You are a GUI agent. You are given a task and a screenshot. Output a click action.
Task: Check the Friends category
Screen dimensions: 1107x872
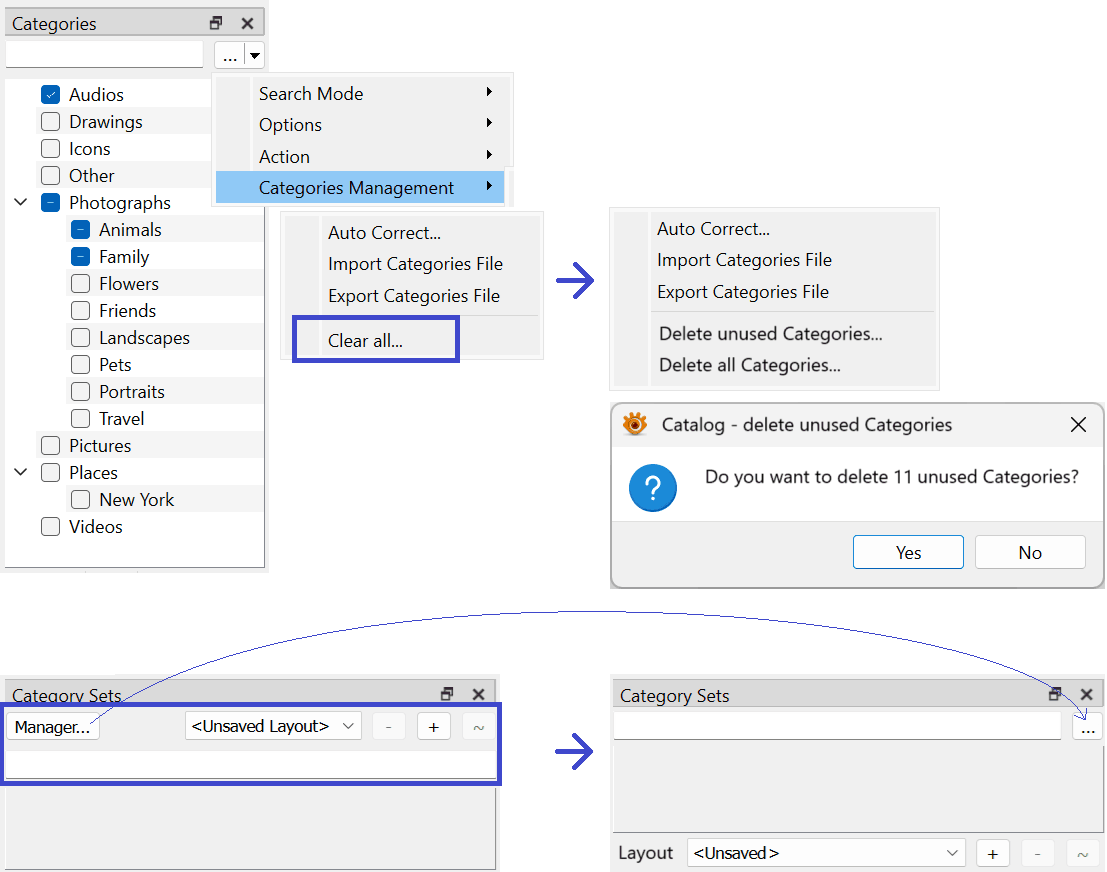tap(80, 311)
